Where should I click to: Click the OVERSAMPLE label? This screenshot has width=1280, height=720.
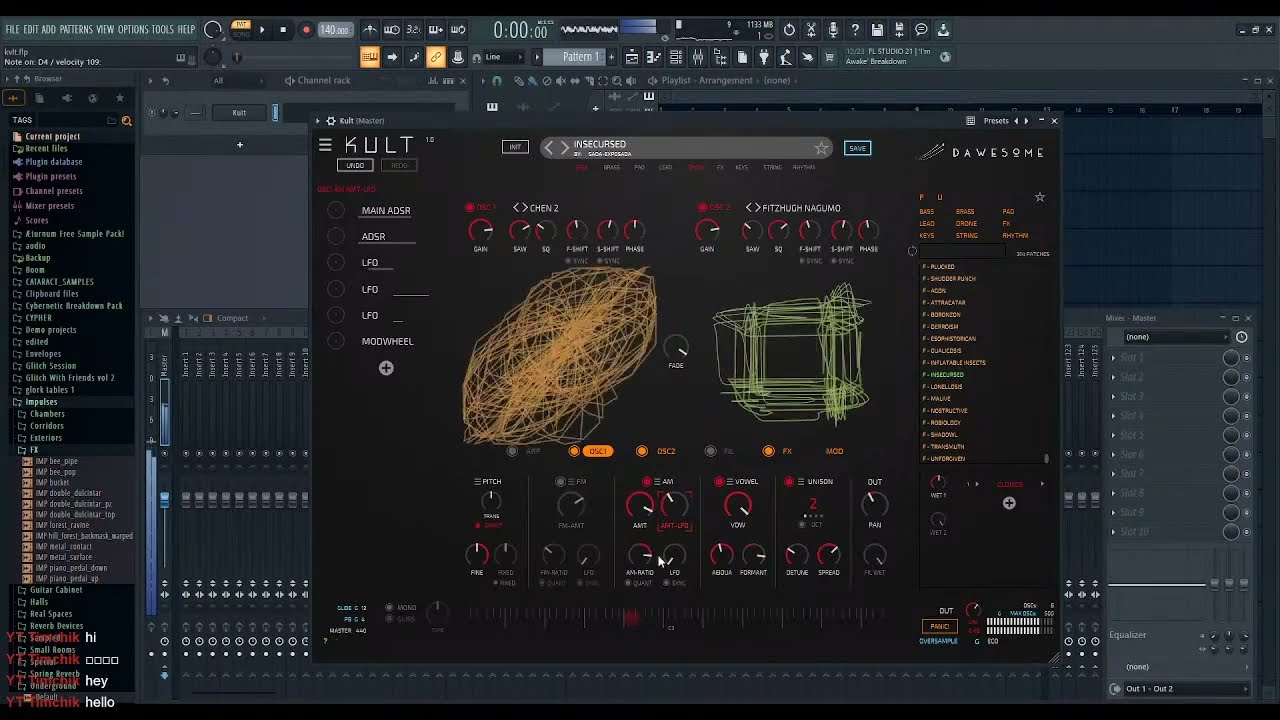(938, 641)
